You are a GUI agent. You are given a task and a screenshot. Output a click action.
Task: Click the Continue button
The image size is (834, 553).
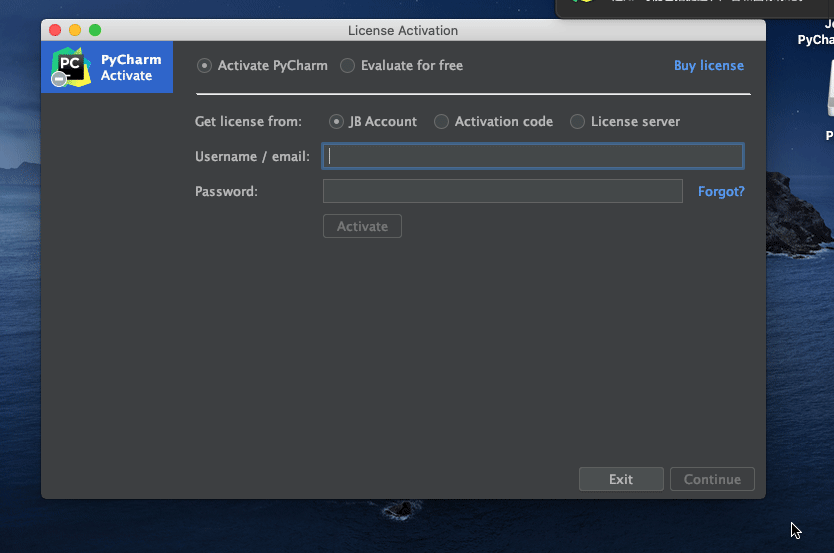point(712,479)
